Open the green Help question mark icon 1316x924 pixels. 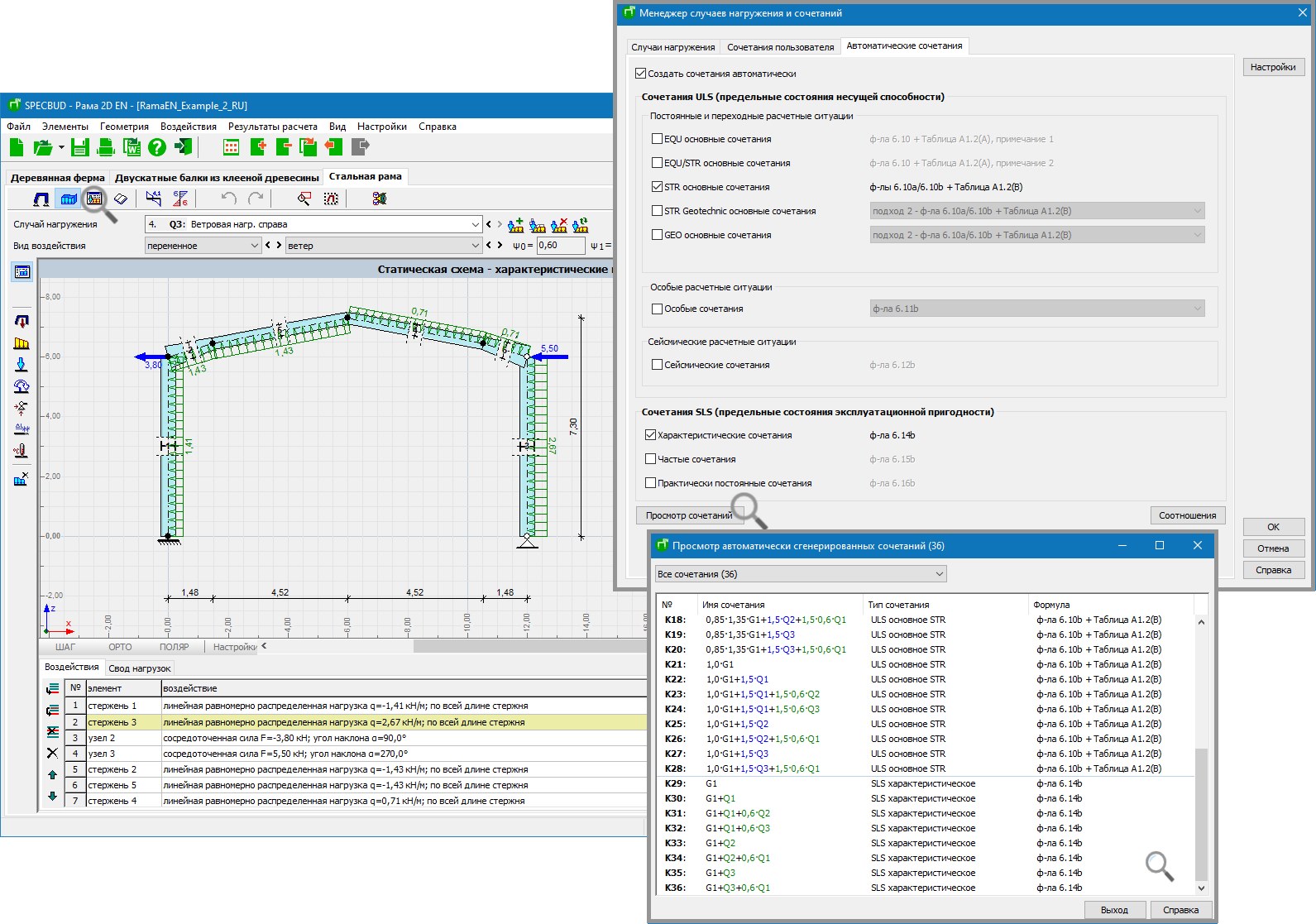pyautogui.click(x=157, y=147)
